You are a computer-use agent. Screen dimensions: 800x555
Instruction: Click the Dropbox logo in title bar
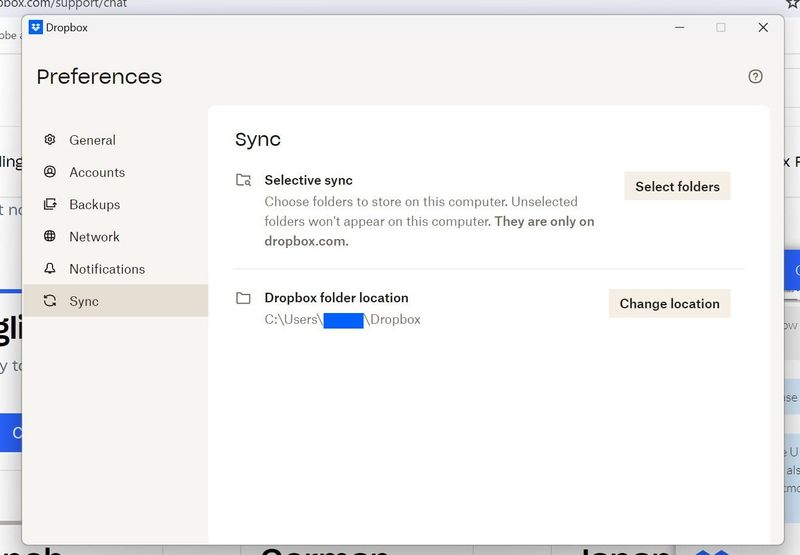pyautogui.click(x=36, y=27)
